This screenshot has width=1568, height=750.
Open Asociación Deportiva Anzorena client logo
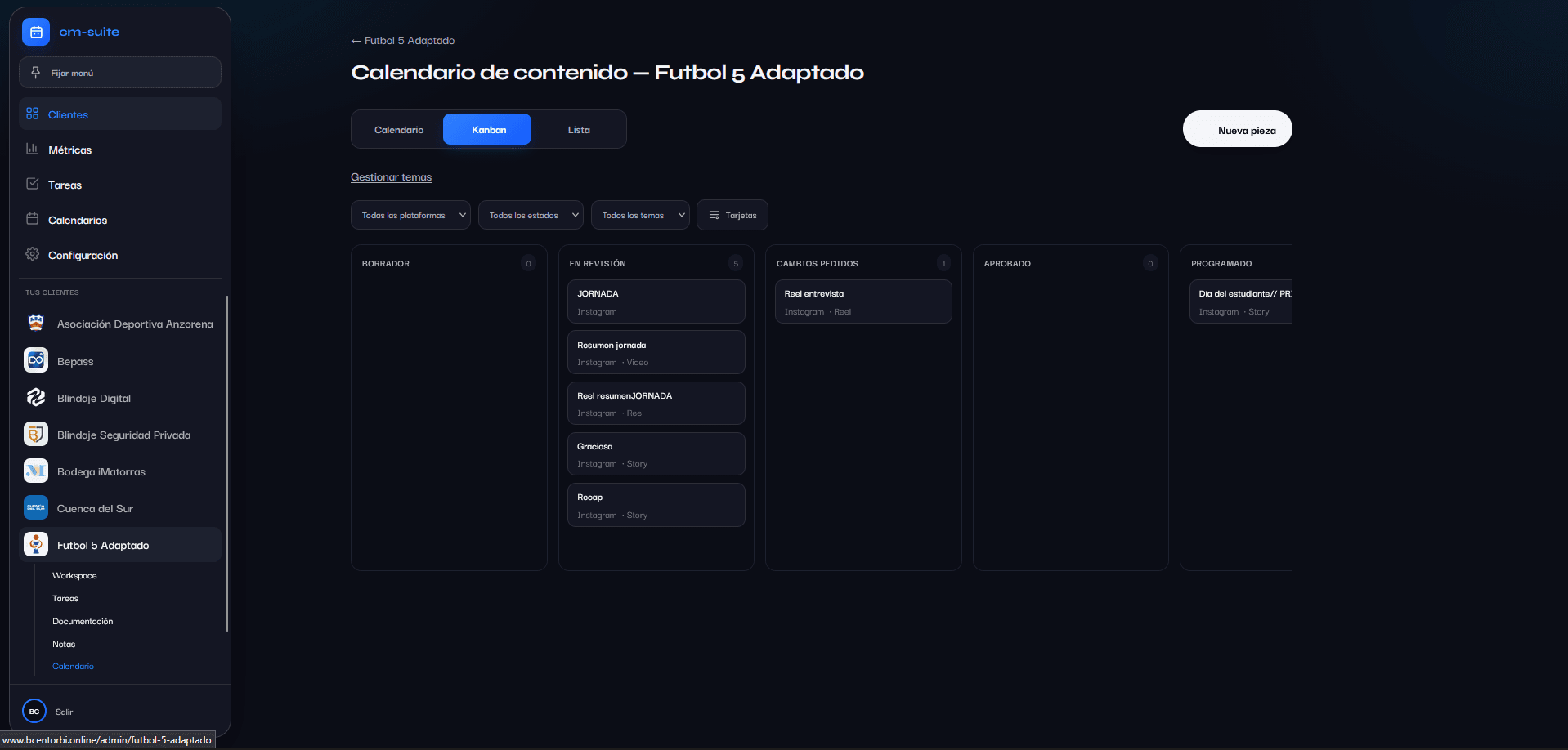[x=36, y=324]
